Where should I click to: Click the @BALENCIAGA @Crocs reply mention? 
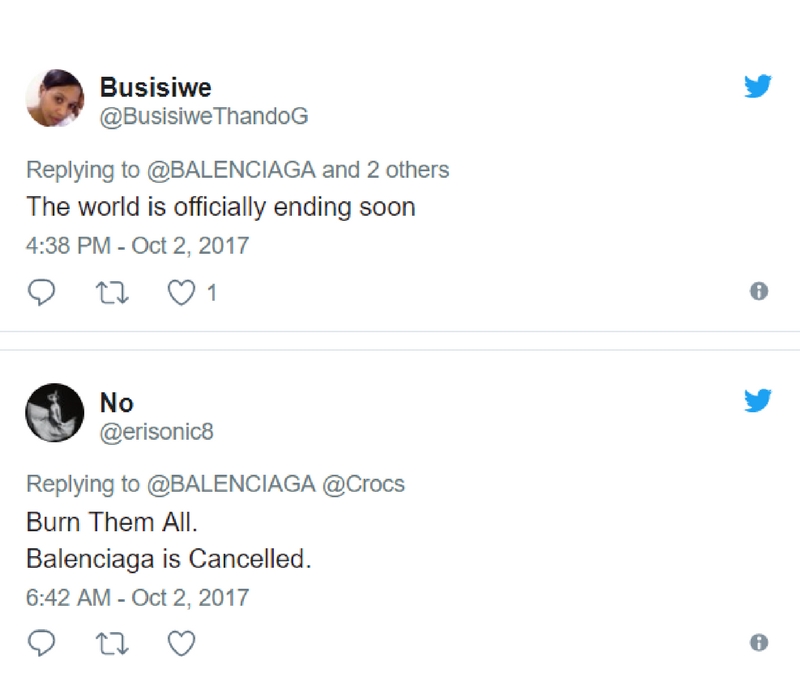pos(276,484)
